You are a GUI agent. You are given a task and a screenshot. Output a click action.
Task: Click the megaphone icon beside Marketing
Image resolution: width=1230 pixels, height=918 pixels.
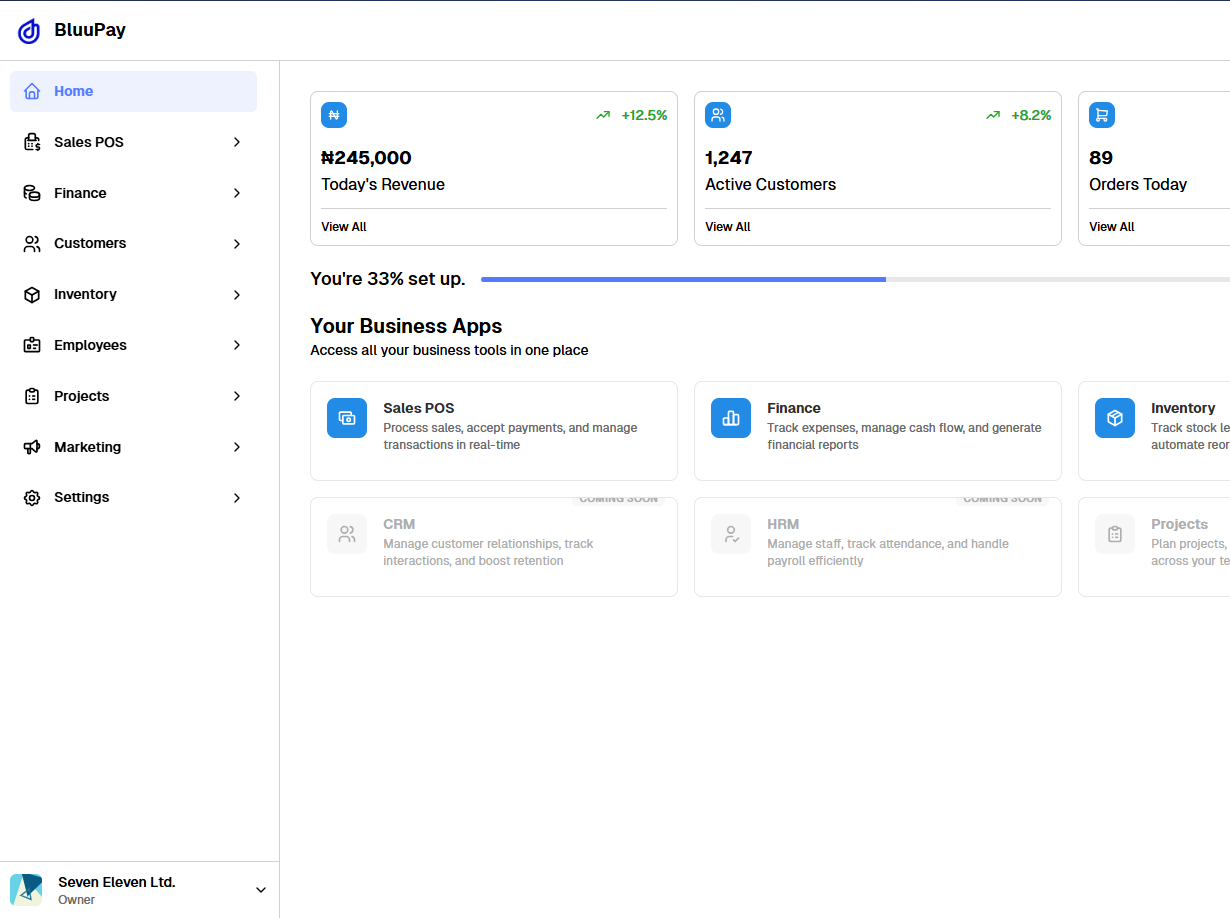pos(32,447)
